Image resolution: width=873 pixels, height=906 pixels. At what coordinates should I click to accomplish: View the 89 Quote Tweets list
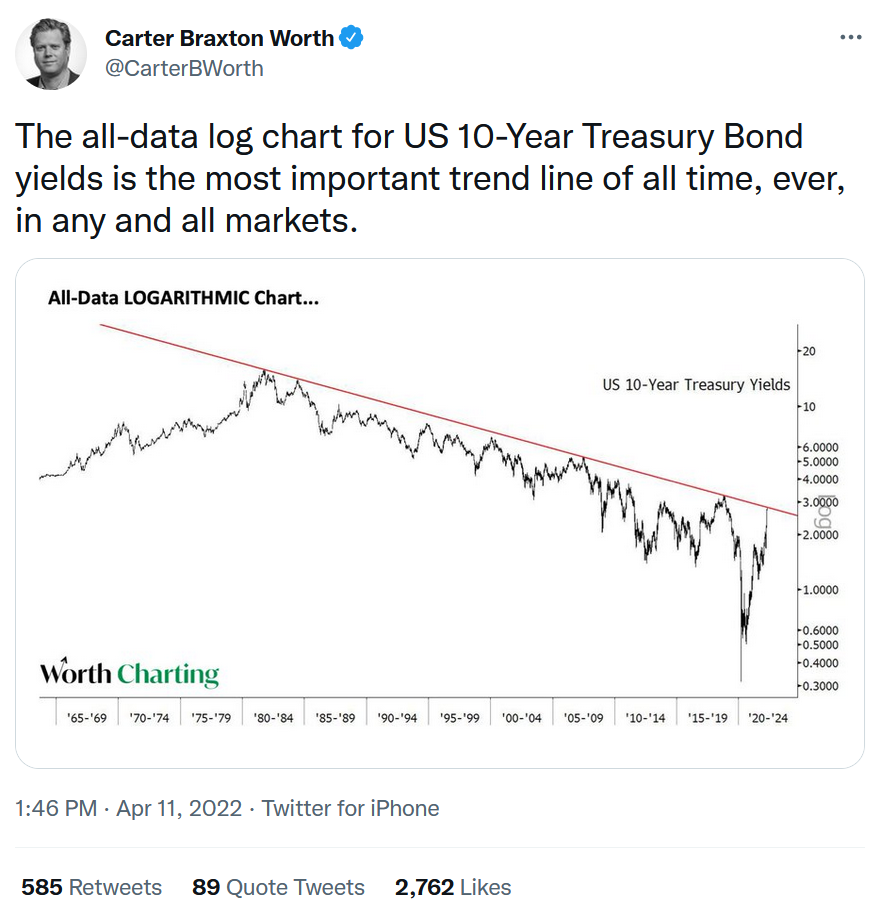tap(278, 887)
